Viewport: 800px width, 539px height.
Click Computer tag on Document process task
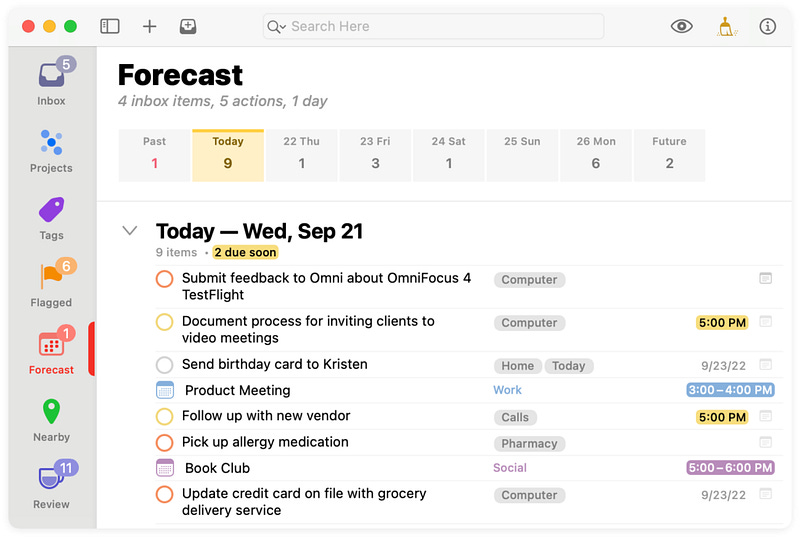coord(529,323)
